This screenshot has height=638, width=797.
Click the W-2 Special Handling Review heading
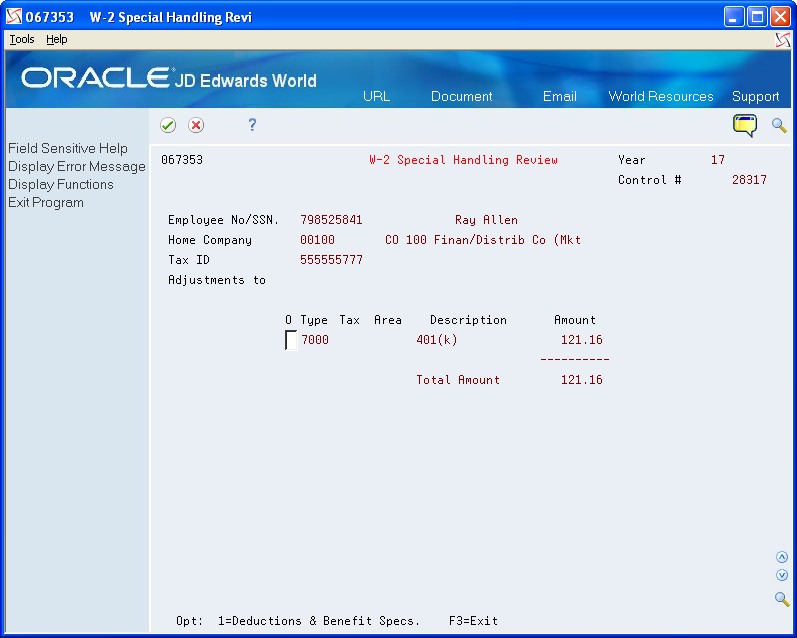463,160
